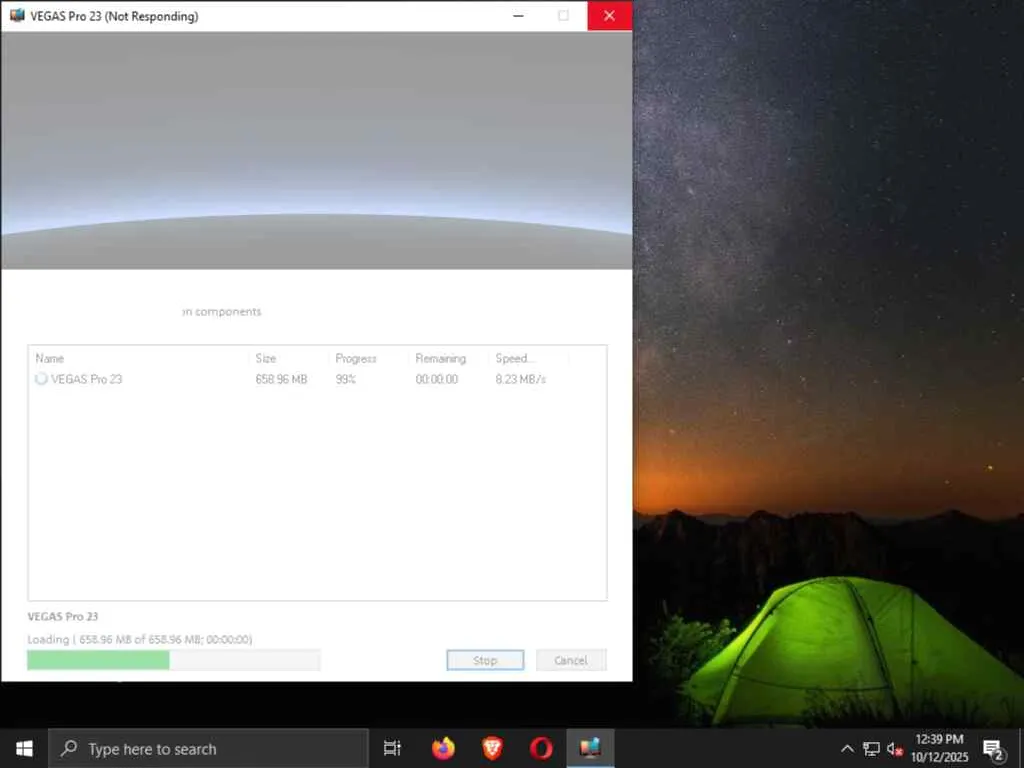Click the Stop button in installer
1024x768 pixels.
pyautogui.click(x=485, y=660)
